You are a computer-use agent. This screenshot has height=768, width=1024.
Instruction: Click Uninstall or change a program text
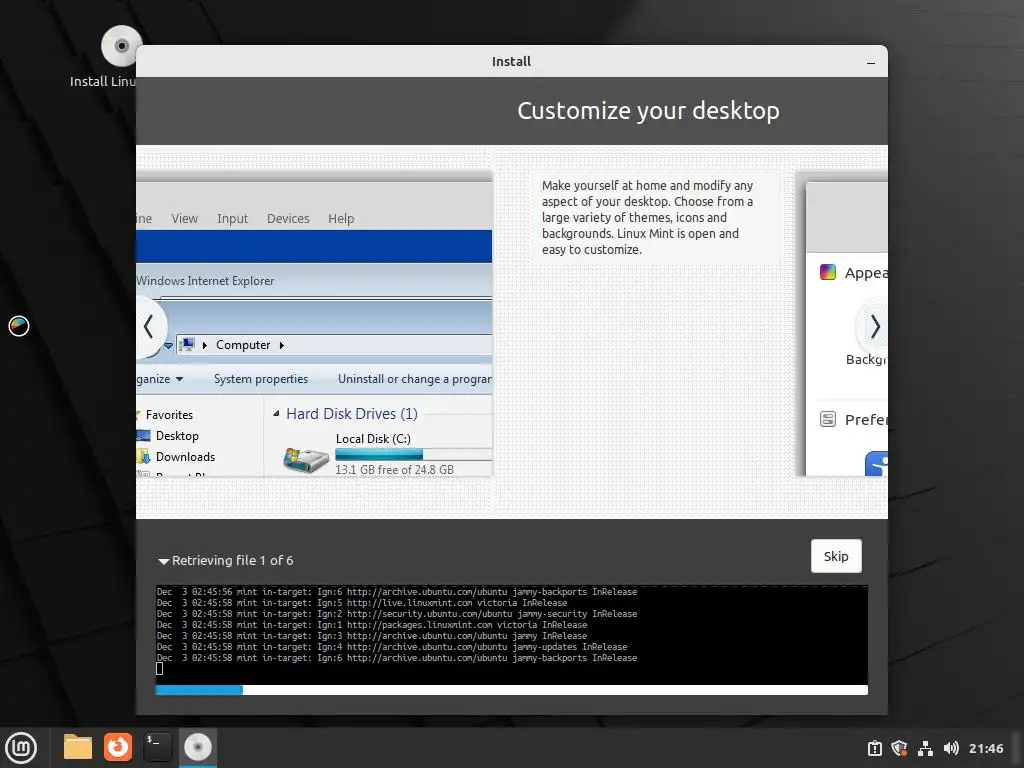click(x=415, y=379)
